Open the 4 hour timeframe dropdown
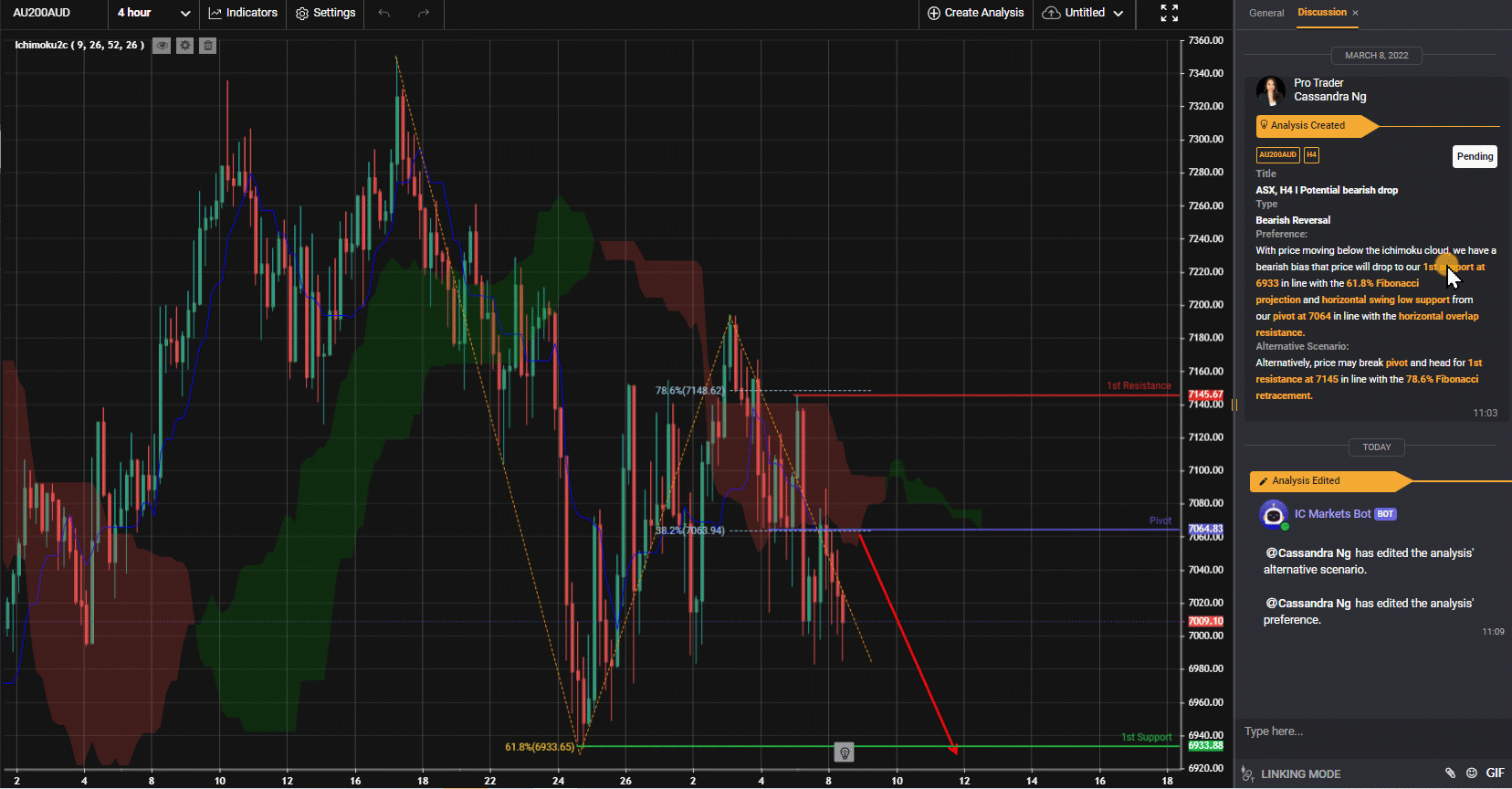This screenshot has width=1512, height=789. [x=153, y=13]
